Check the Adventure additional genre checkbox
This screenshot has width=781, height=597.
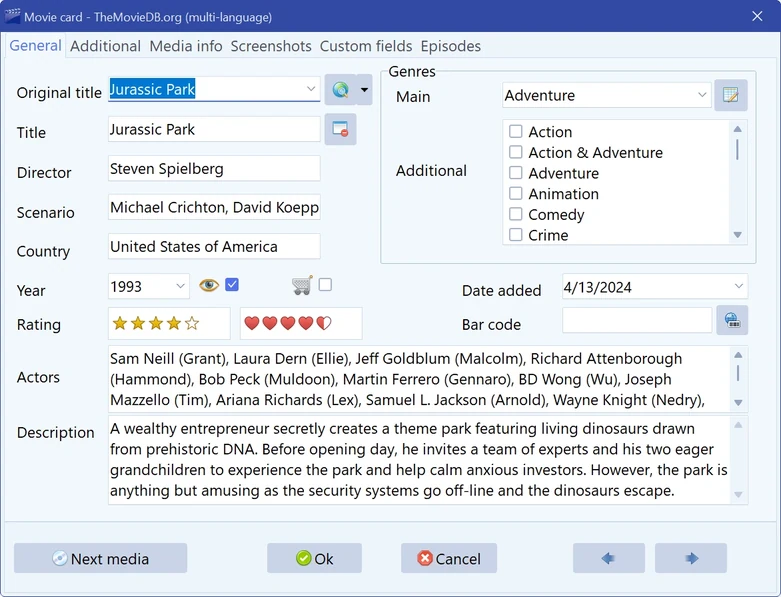(516, 173)
